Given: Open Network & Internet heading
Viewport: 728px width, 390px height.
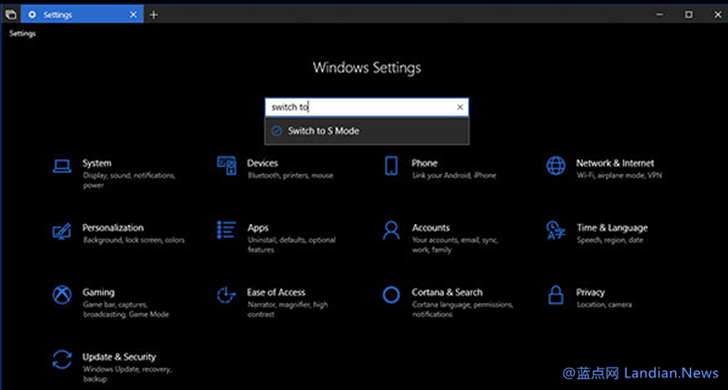Looking at the screenshot, I should pyautogui.click(x=615, y=163).
